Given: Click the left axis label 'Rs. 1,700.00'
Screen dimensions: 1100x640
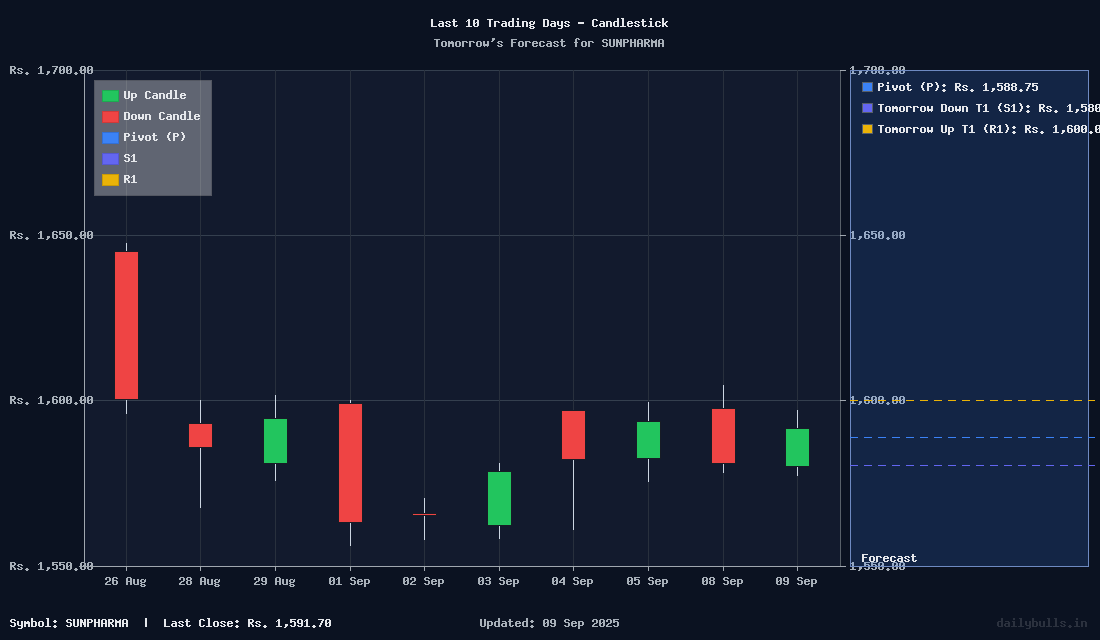Looking at the screenshot, I should pos(51,70).
